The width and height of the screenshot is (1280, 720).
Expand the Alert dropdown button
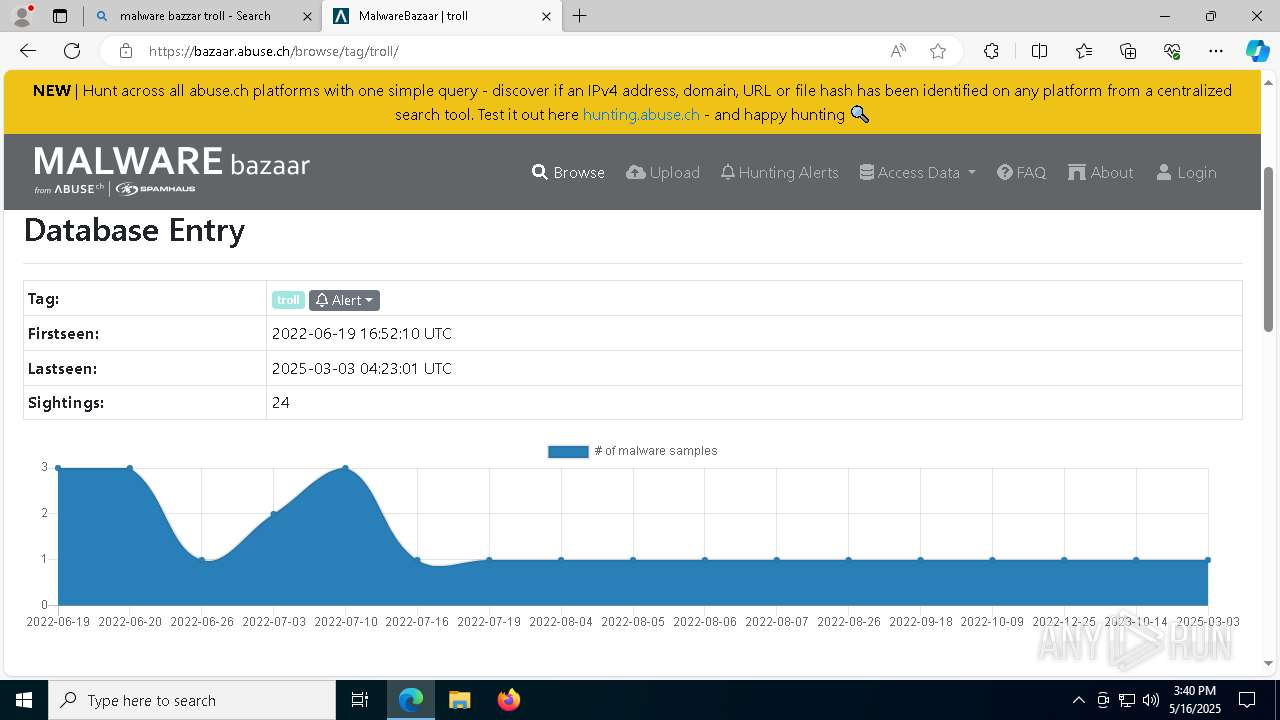coord(344,300)
